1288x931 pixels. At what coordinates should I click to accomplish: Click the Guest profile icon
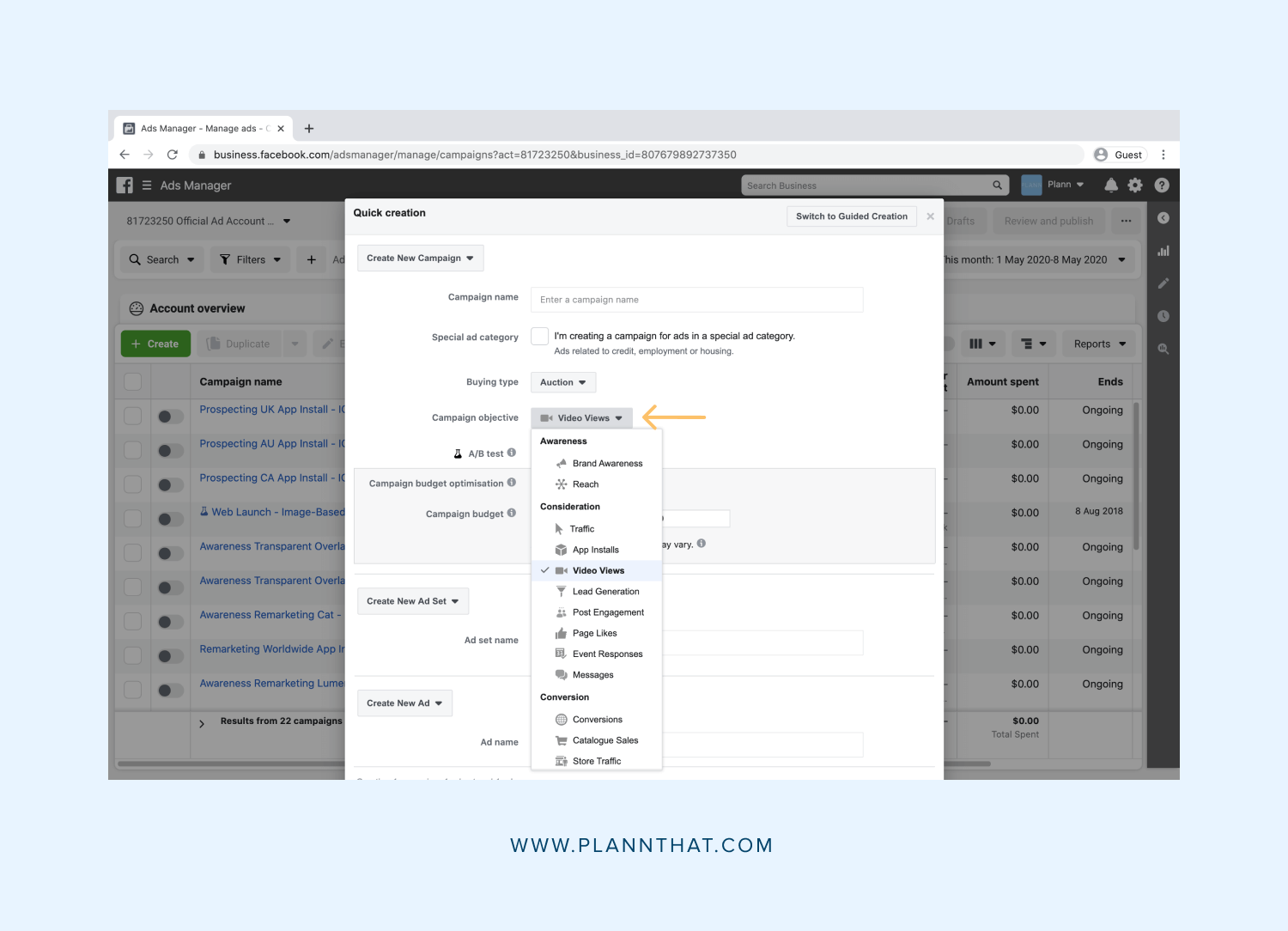point(1101,155)
